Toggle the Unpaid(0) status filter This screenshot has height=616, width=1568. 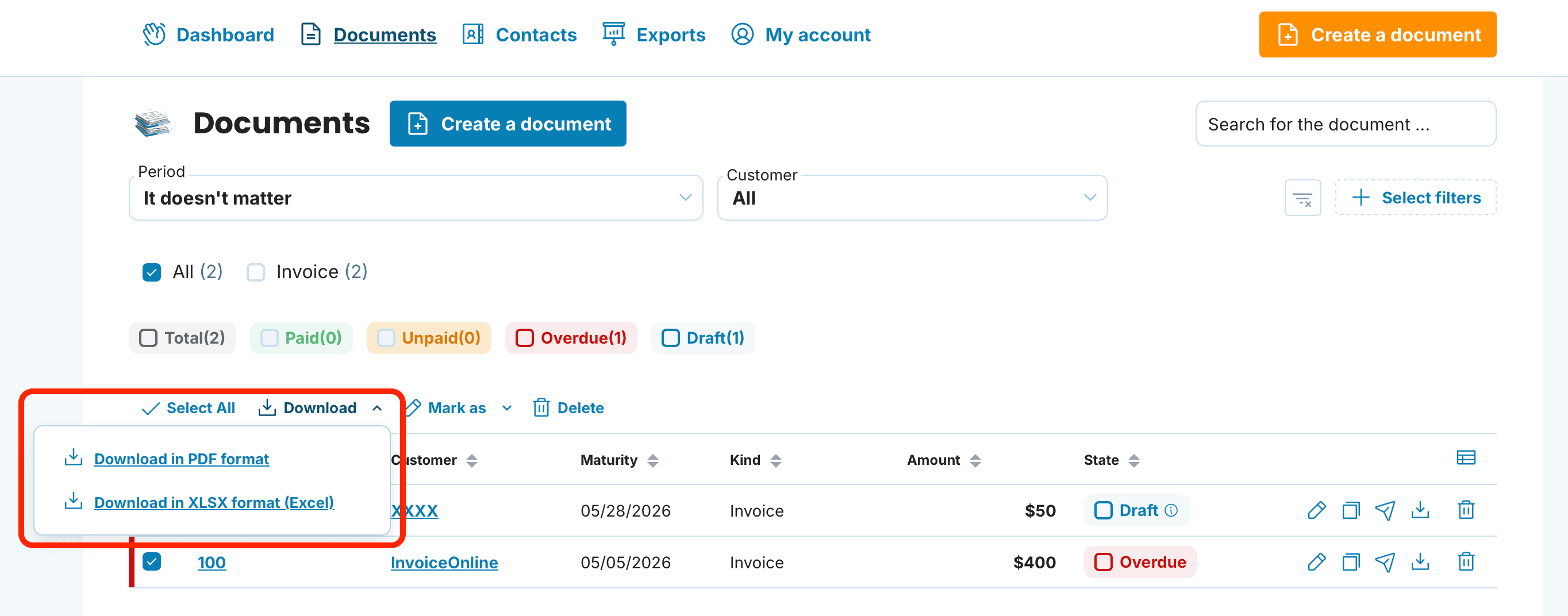click(x=429, y=338)
